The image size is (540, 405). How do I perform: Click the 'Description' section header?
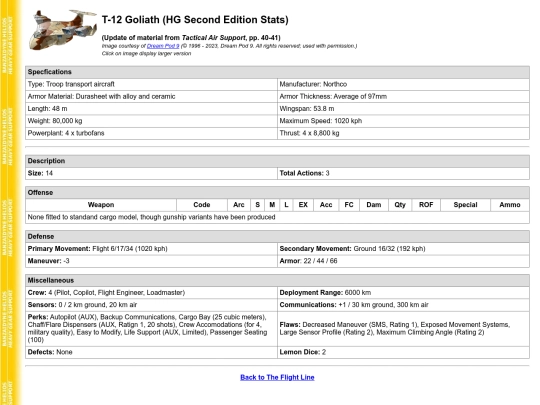(277, 161)
